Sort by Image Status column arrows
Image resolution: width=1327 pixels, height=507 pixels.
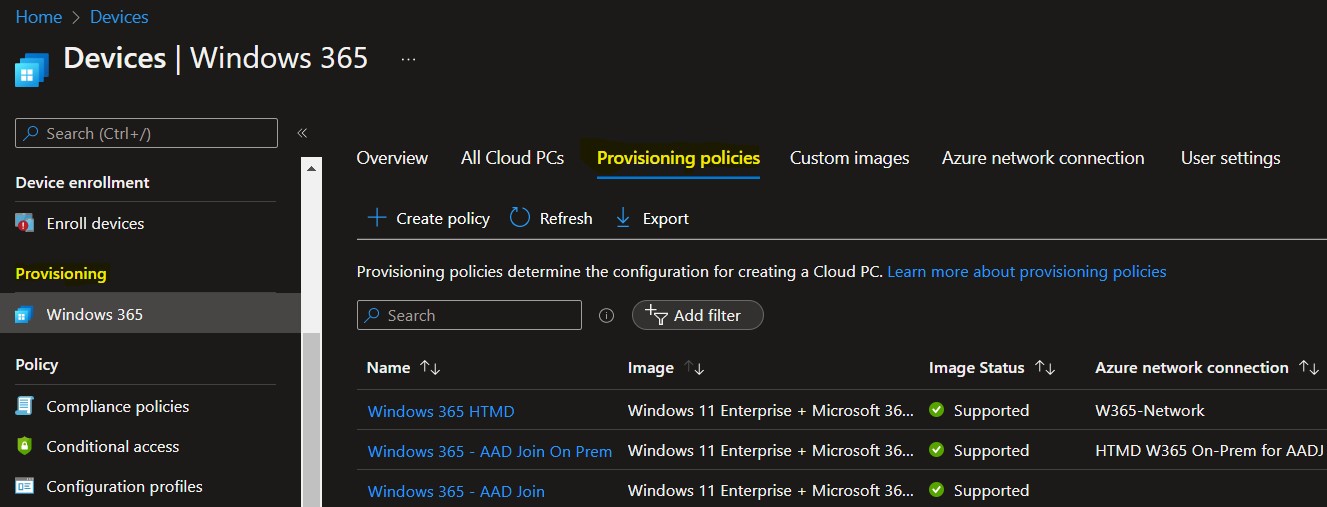(x=1045, y=368)
